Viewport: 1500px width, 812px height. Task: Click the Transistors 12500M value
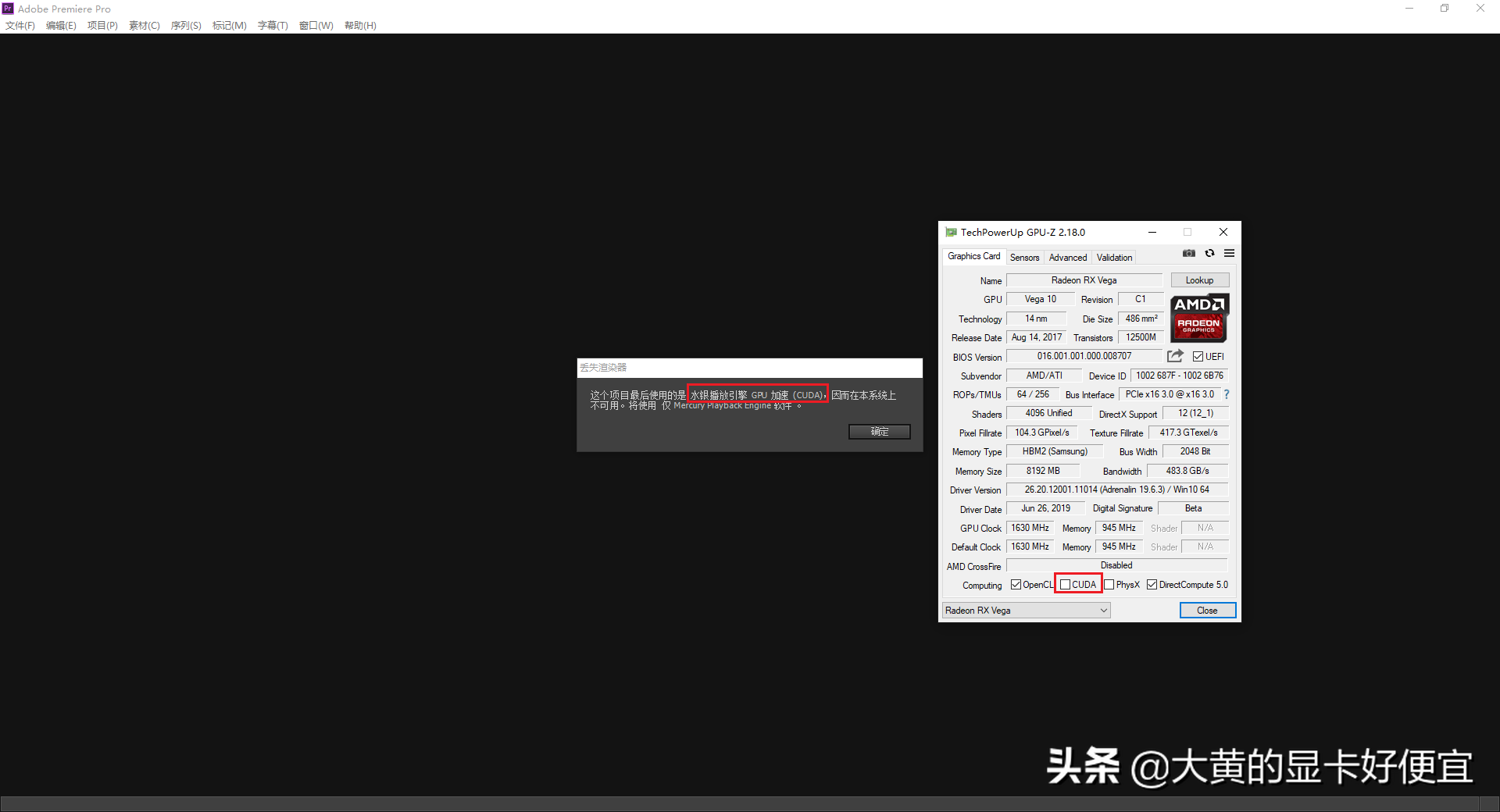tap(1141, 337)
